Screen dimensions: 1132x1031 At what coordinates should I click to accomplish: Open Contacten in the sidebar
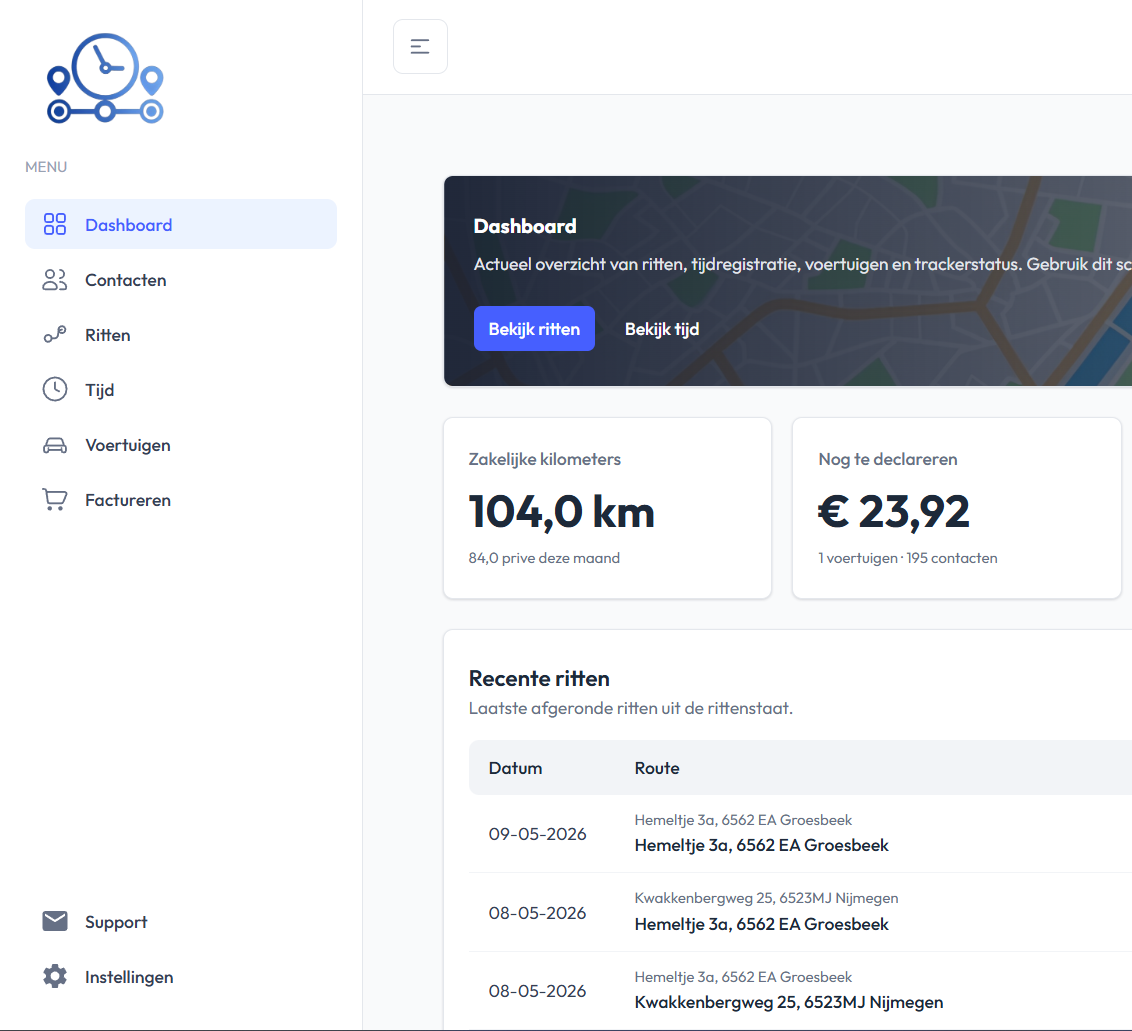pyautogui.click(x=180, y=279)
